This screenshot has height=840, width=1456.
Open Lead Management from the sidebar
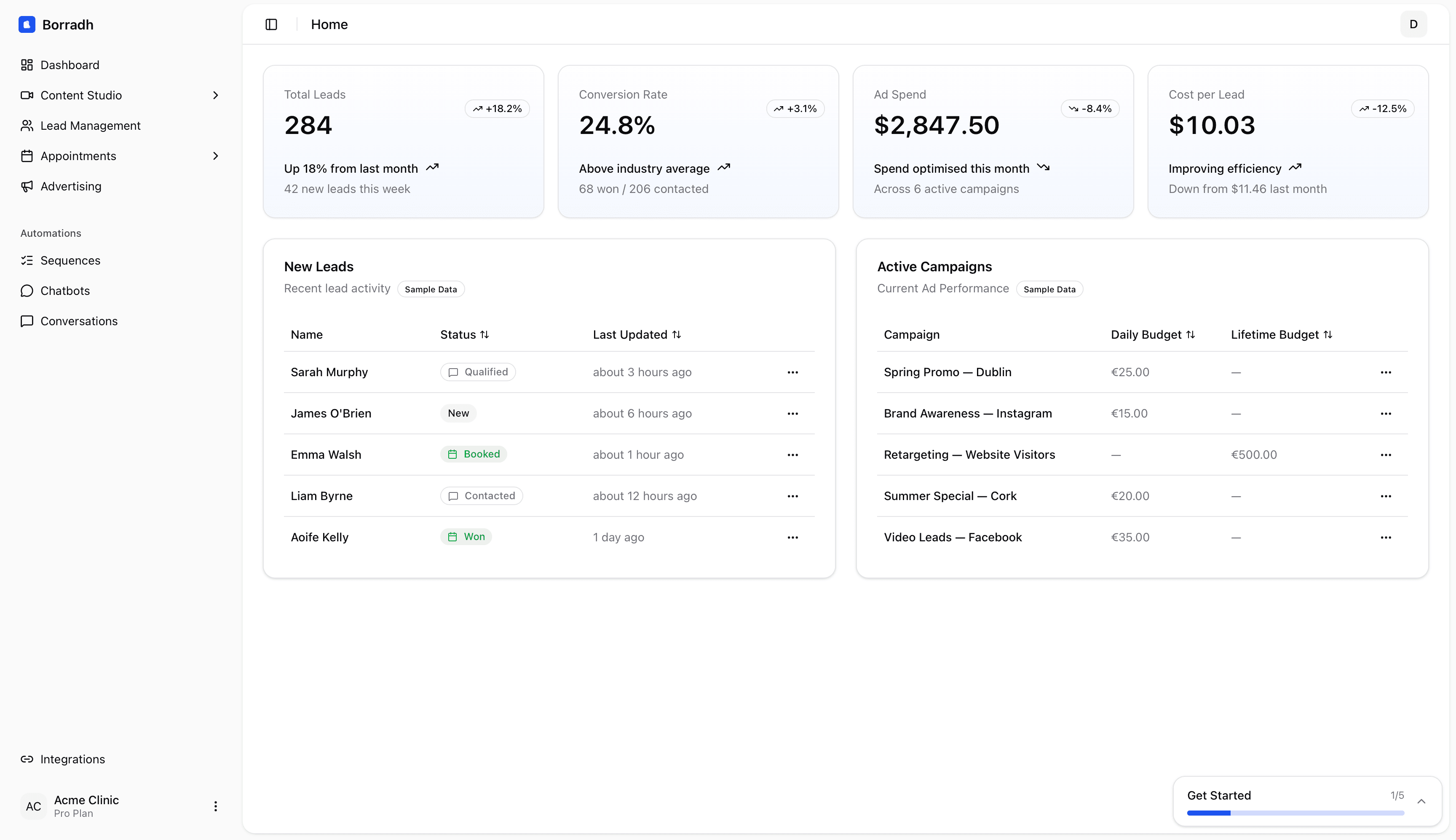(91, 125)
